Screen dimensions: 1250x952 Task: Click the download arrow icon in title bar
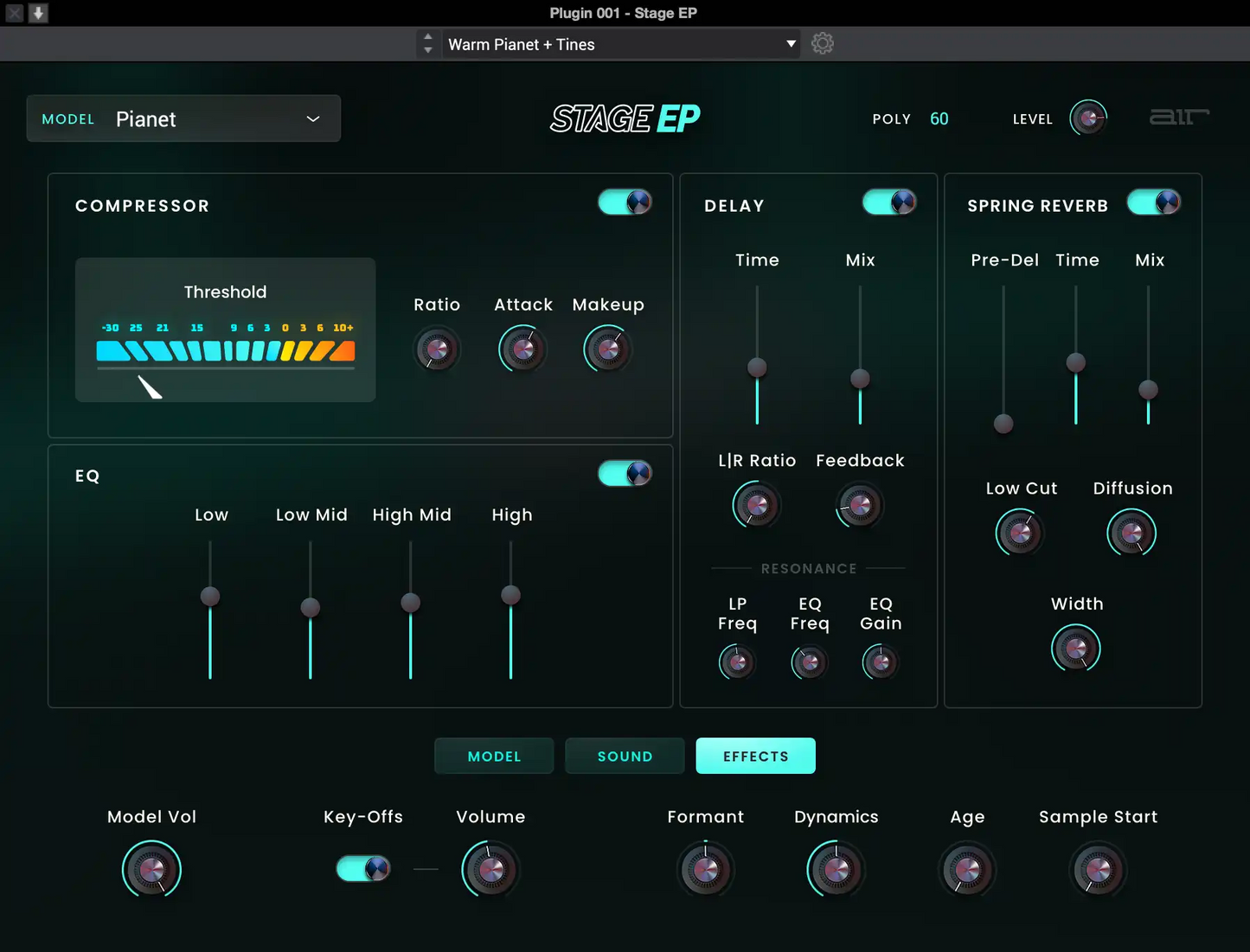(38, 13)
